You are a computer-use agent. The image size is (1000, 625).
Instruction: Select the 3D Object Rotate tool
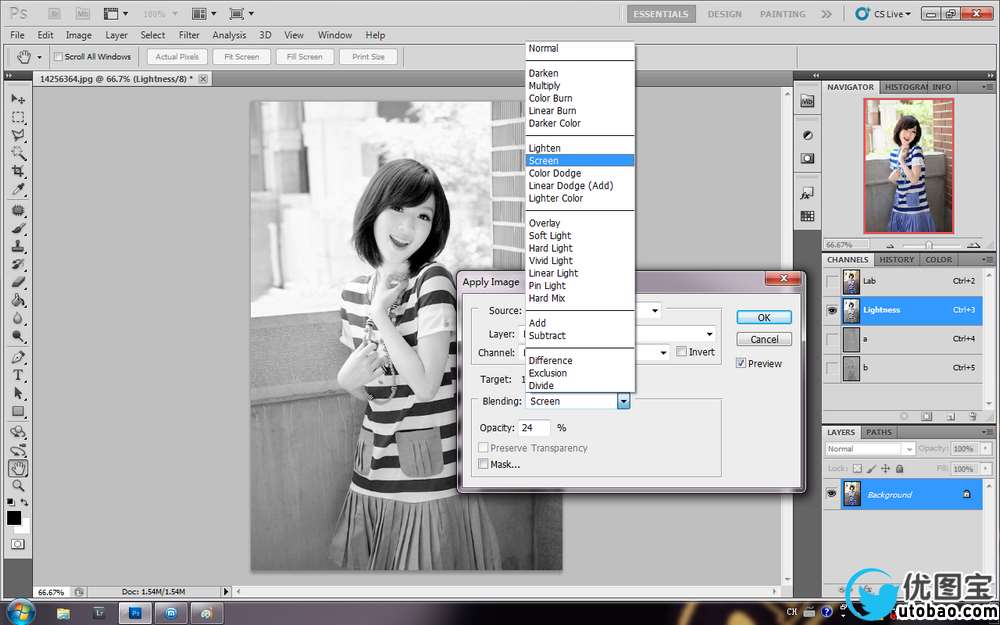click(18, 432)
